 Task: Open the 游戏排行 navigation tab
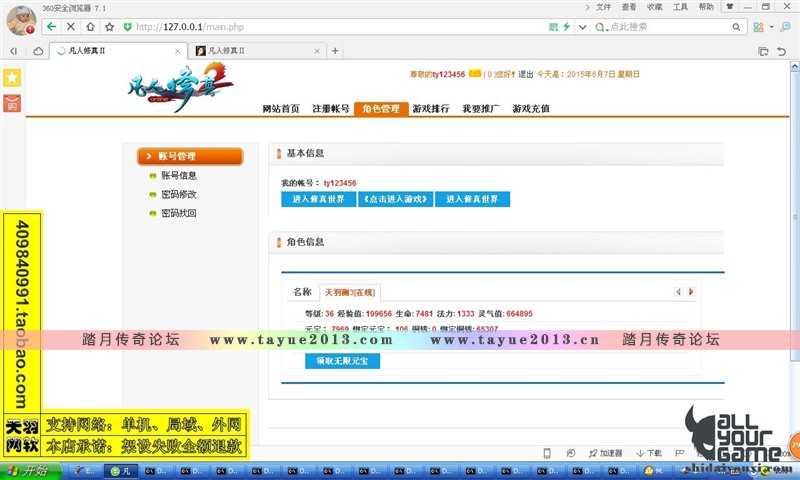point(430,108)
